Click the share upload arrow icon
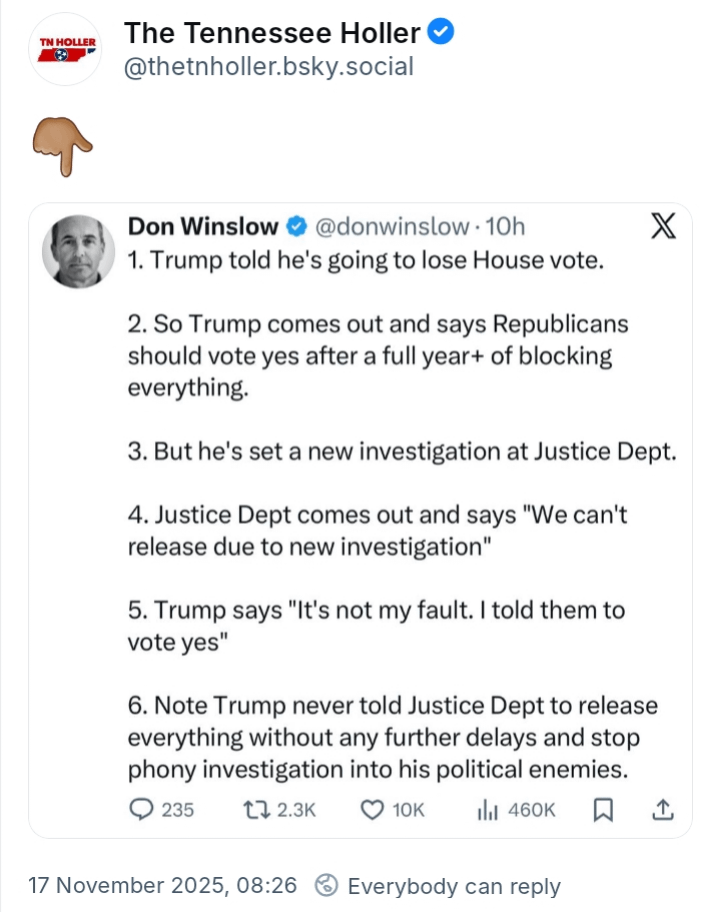720x912 pixels. [662, 809]
